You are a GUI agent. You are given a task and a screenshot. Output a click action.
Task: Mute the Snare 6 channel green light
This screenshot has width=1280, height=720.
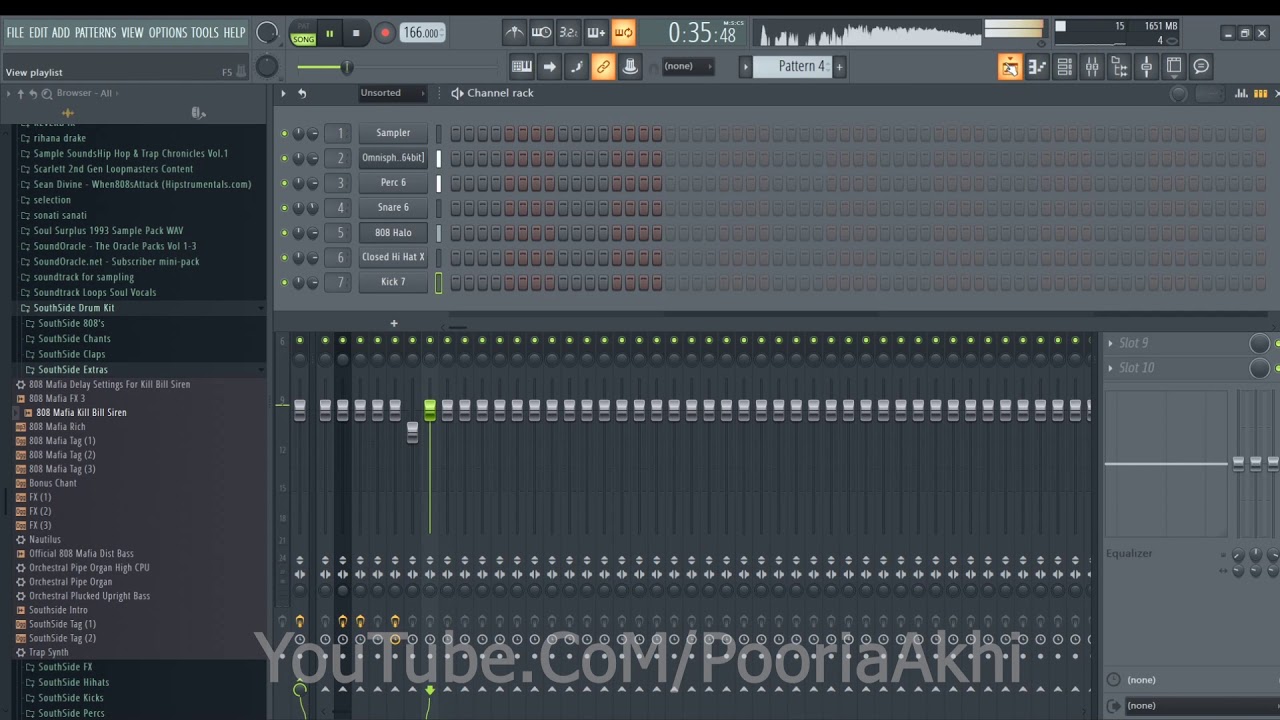click(x=284, y=208)
